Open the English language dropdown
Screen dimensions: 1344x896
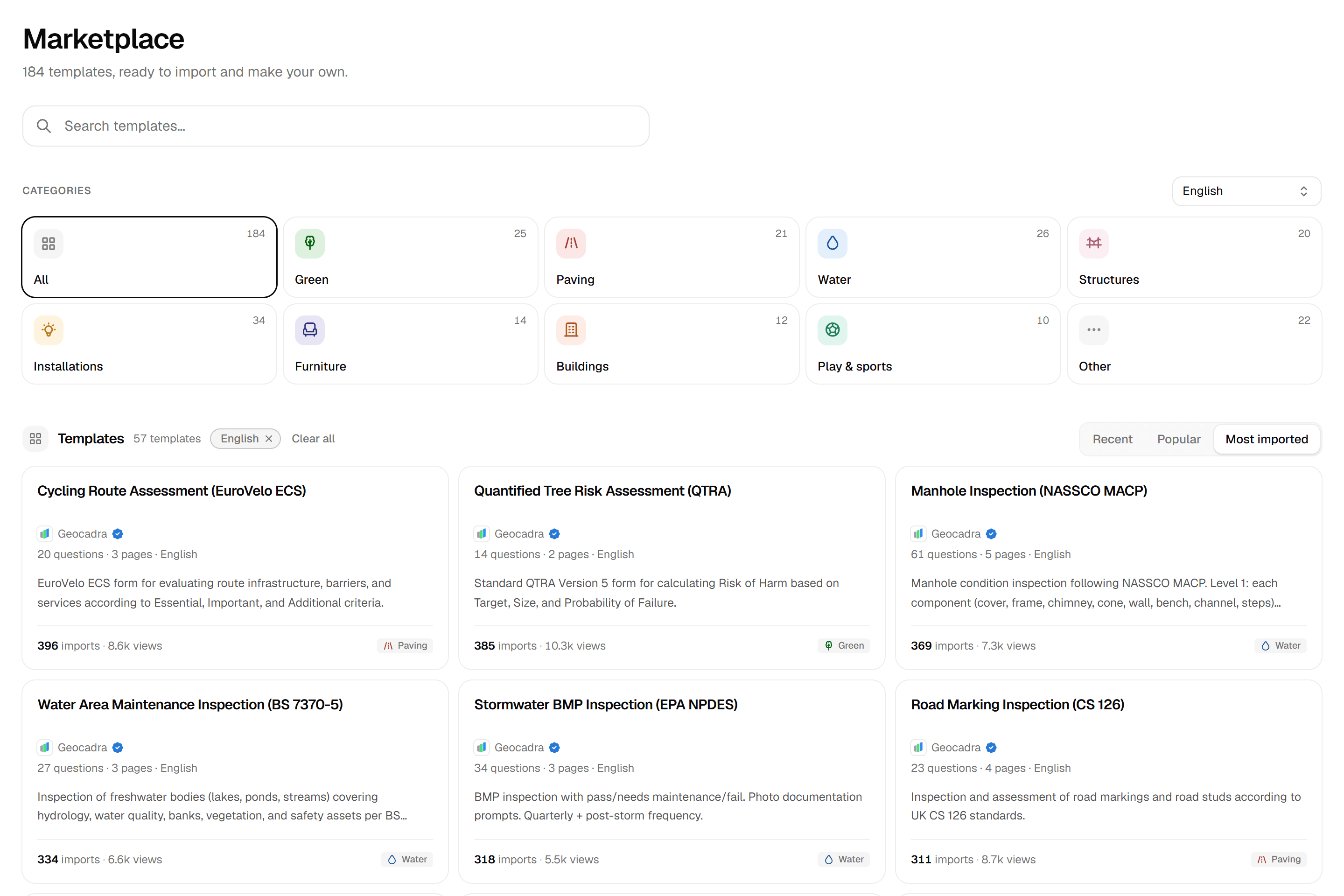(1246, 191)
